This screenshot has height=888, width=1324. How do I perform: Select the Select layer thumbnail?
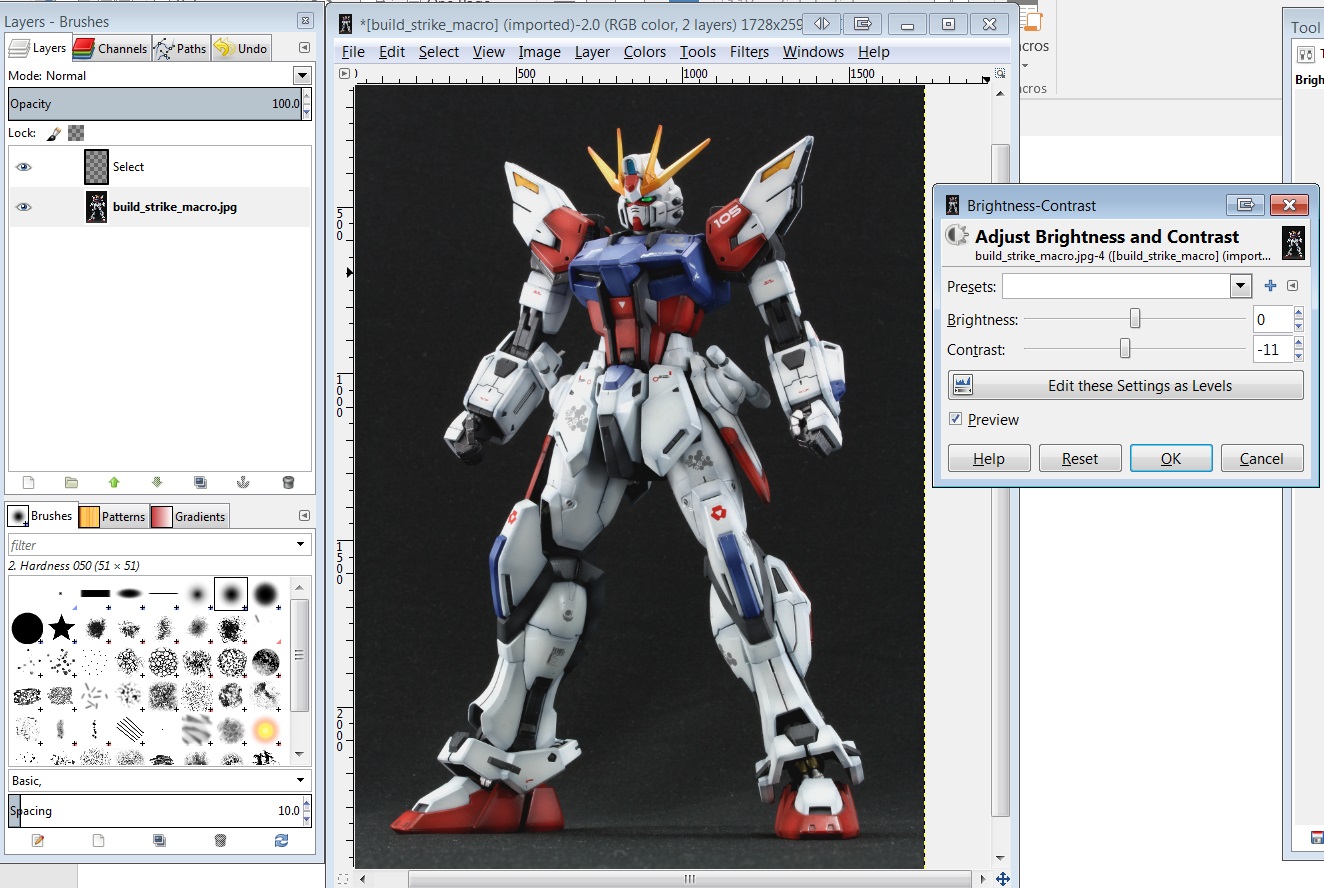click(x=96, y=167)
